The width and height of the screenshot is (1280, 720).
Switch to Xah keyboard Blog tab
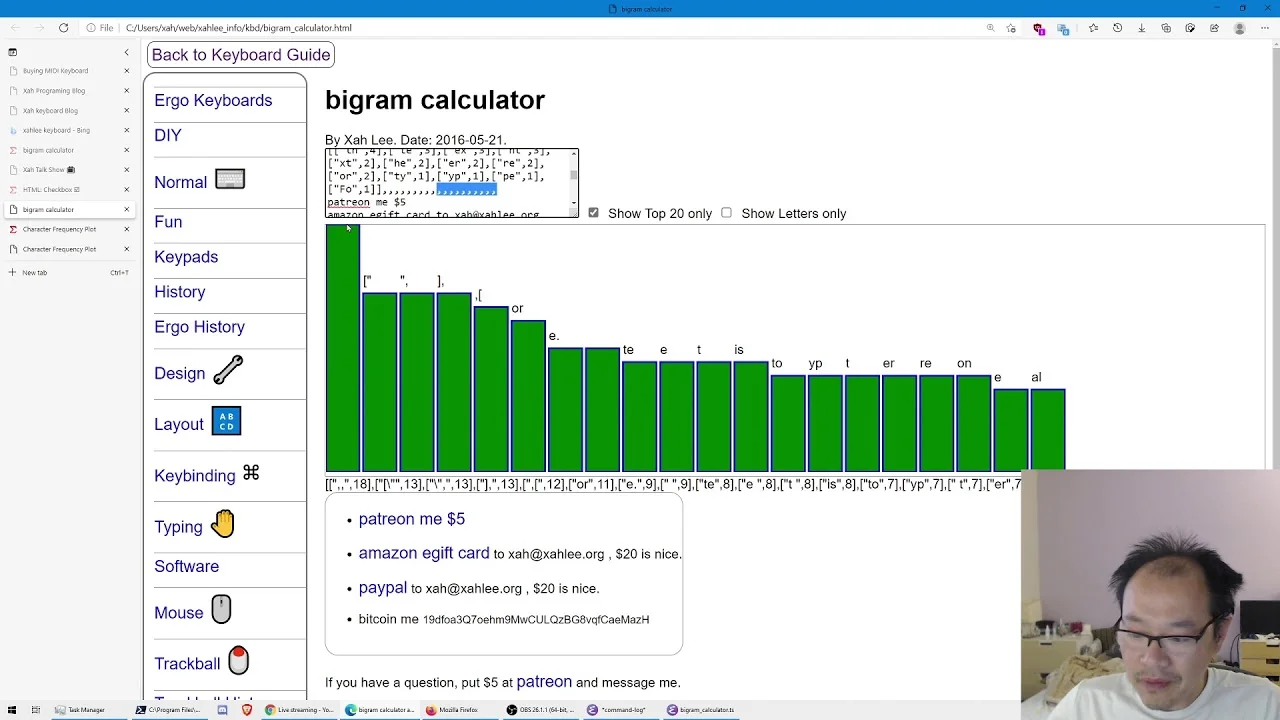[x=50, y=110]
